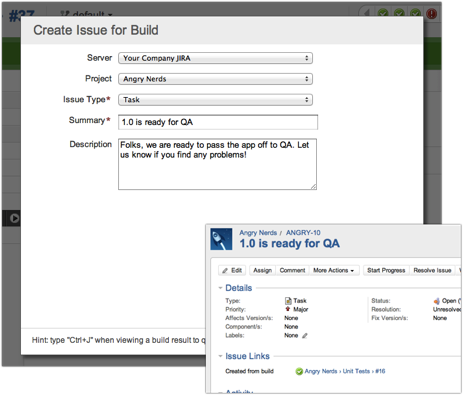Click the Angry Nerds project avatar icon
This screenshot has width=463, height=395.
[x=221, y=239]
